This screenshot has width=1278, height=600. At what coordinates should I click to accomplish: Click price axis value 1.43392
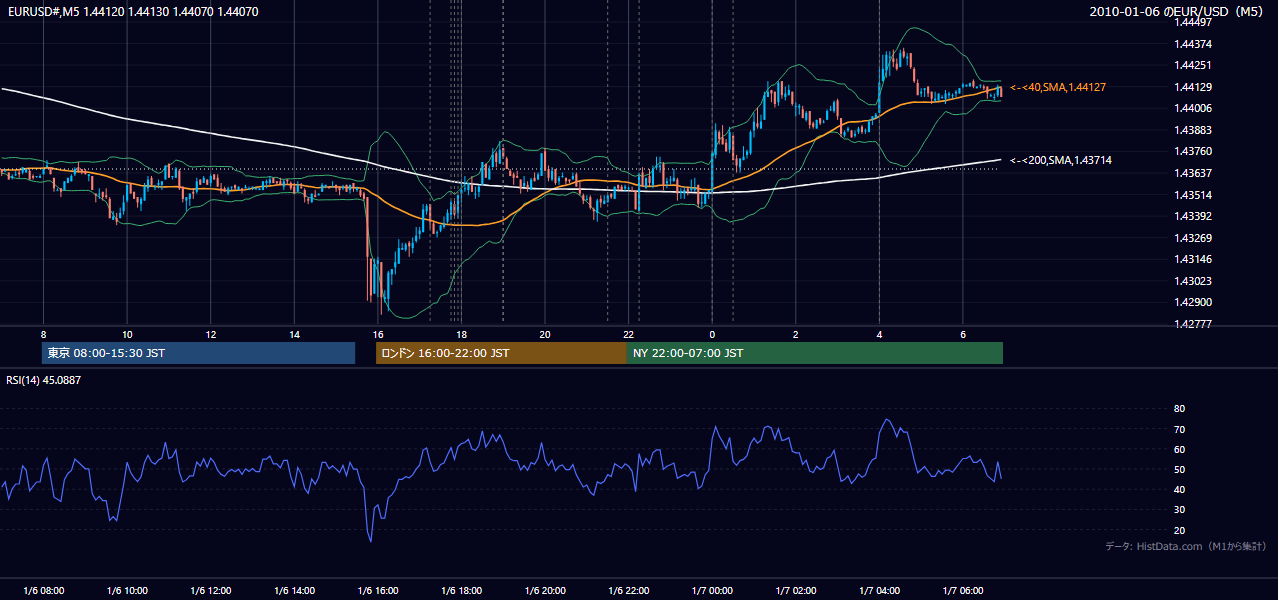tap(1193, 217)
